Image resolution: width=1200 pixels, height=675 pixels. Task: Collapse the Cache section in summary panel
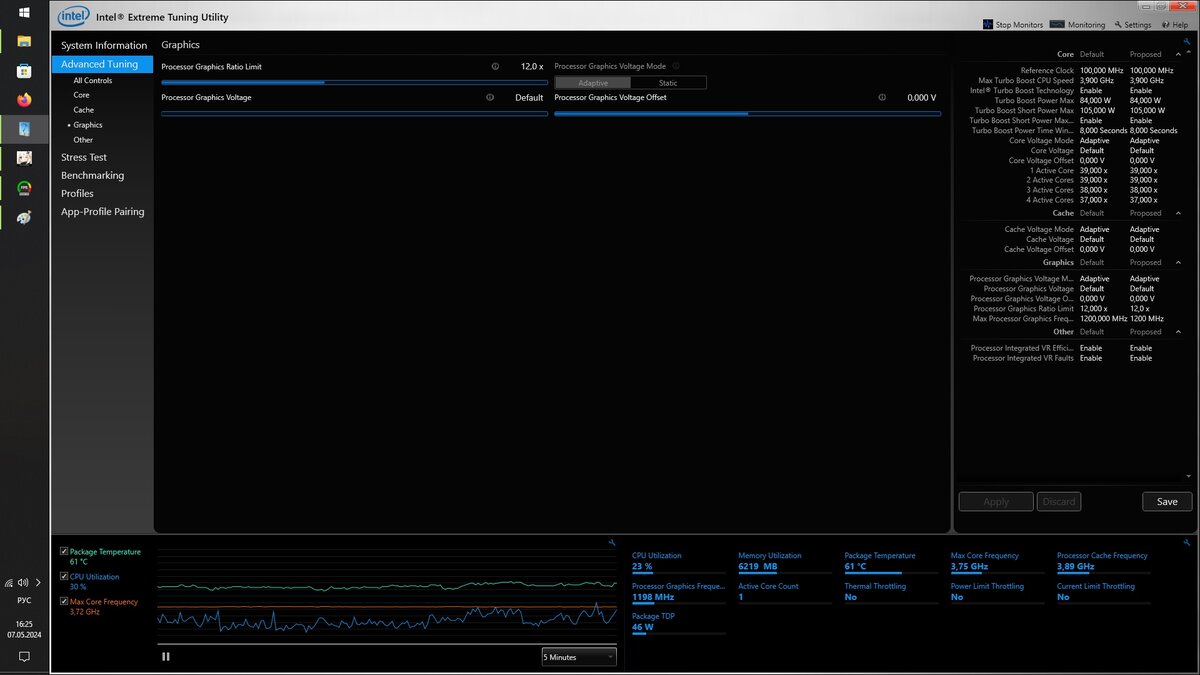click(1177, 213)
